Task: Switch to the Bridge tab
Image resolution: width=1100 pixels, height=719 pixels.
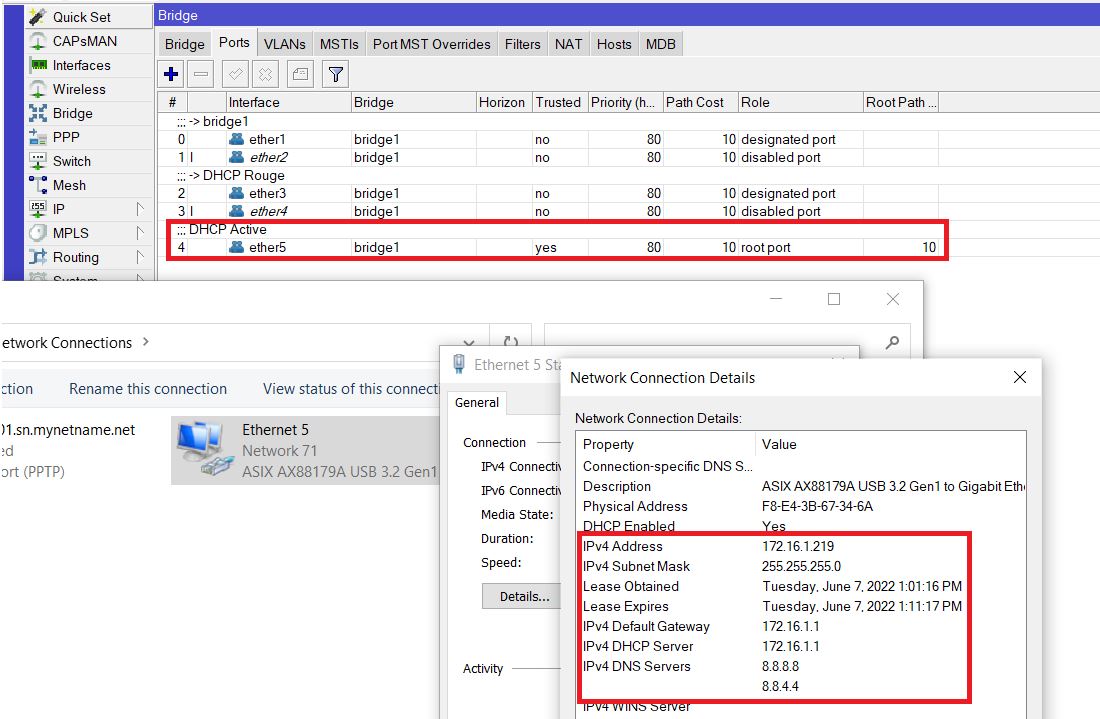Action: [185, 44]
